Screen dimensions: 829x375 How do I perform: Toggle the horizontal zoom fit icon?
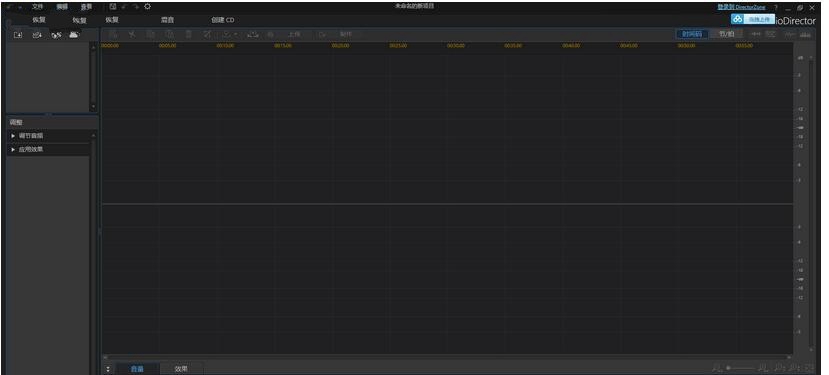756,34
